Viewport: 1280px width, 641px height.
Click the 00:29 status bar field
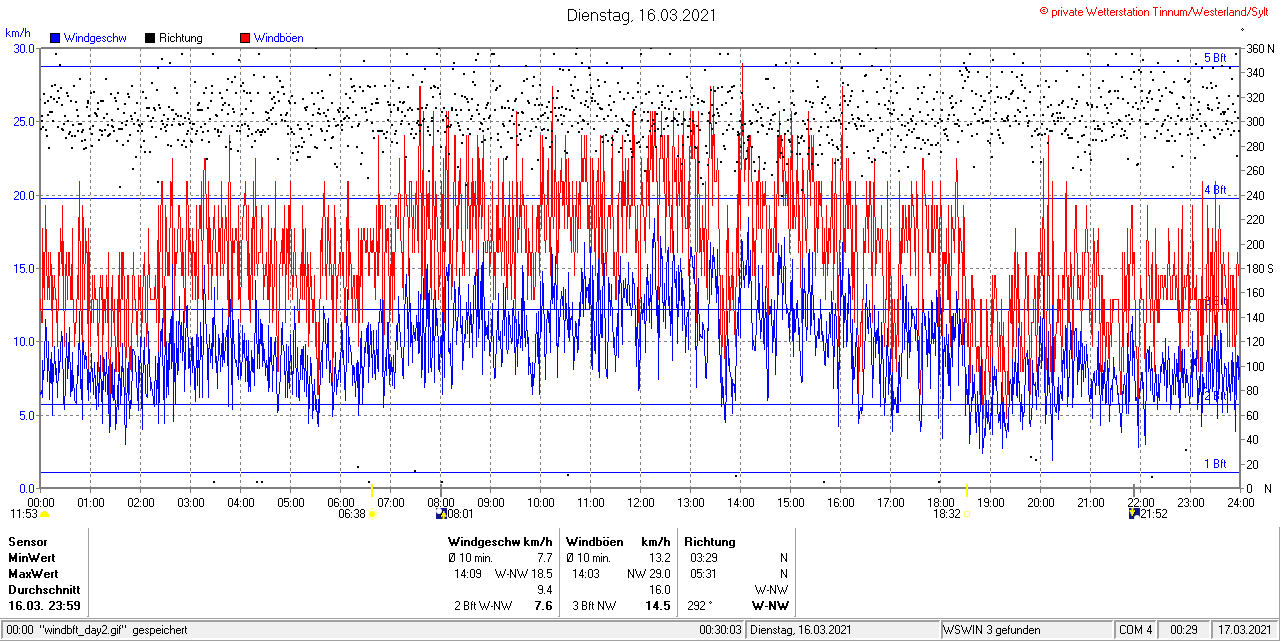pos(1184,630)
